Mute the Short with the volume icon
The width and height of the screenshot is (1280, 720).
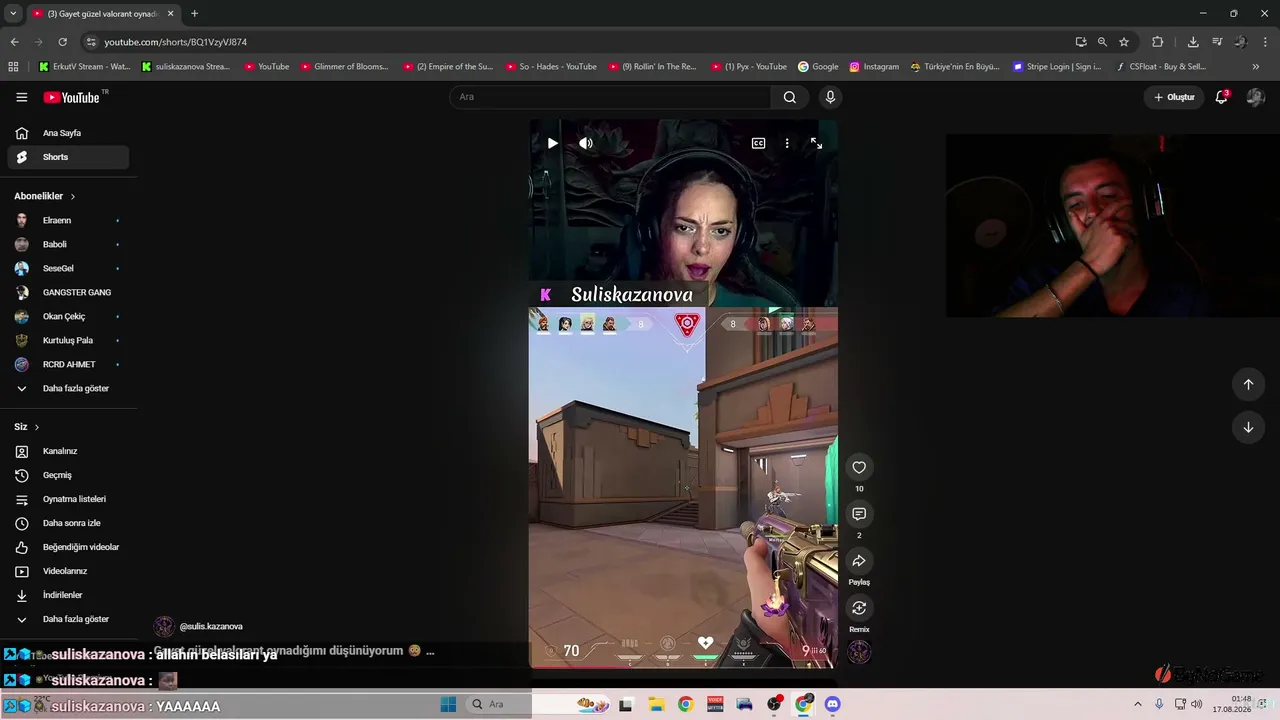586,143
